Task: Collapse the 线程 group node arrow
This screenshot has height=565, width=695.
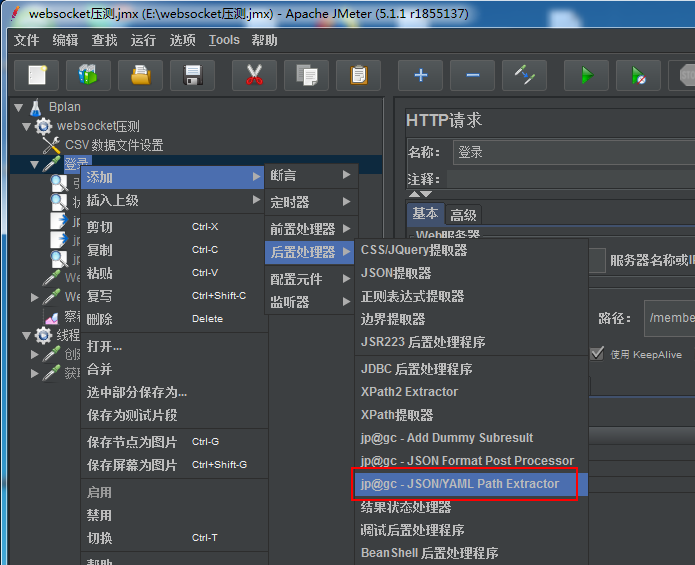Action: (x=27, y=336)
